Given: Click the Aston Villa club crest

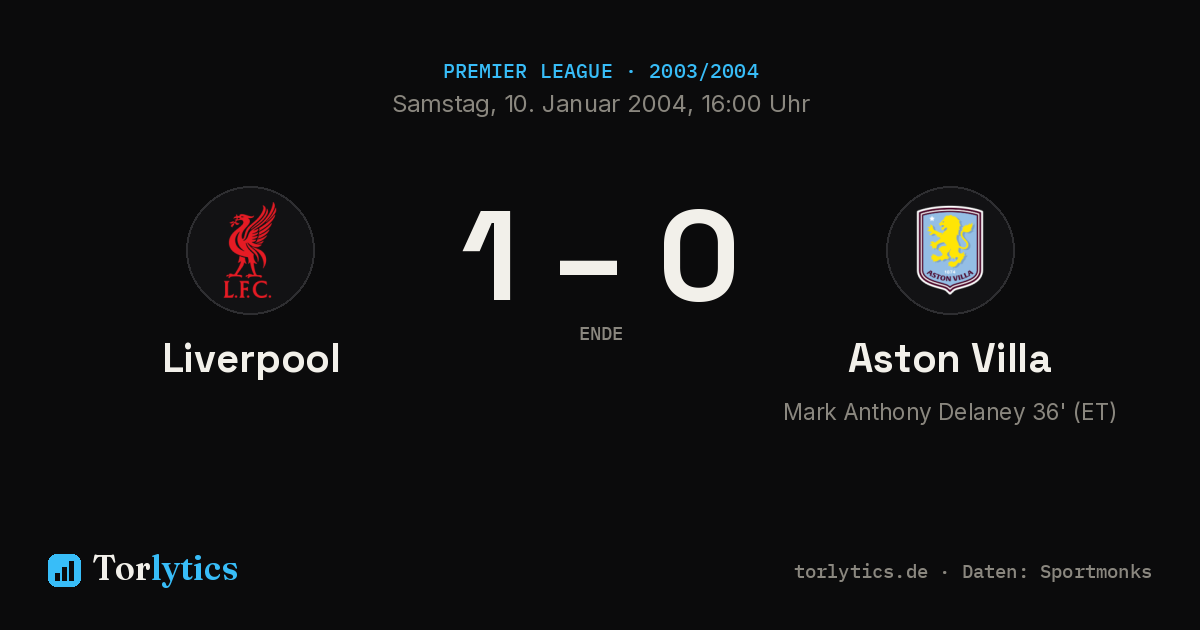Looking at the screenshot, I should 950,250.
